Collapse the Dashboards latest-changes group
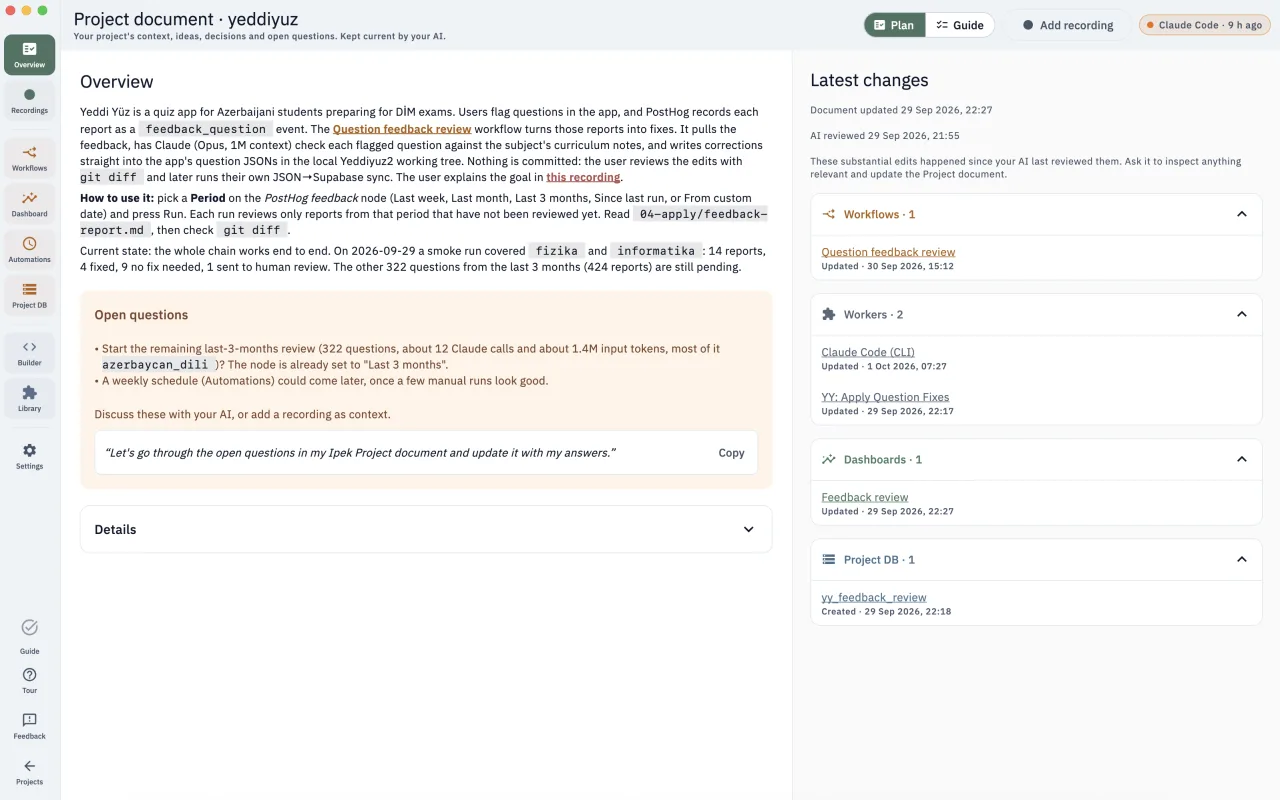This screenshot has width=1280, height=800. tap(1241, 459)
